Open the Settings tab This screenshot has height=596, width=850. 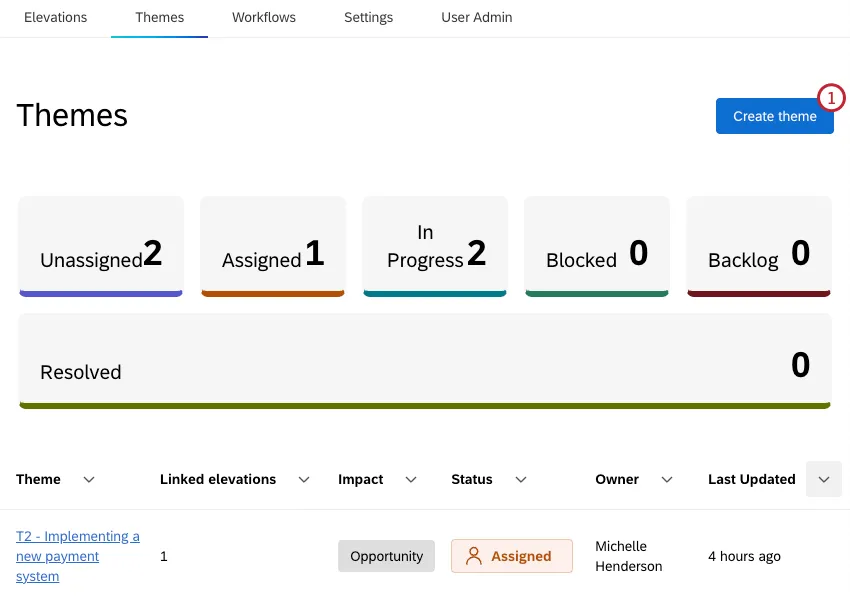tap(368, 17)
